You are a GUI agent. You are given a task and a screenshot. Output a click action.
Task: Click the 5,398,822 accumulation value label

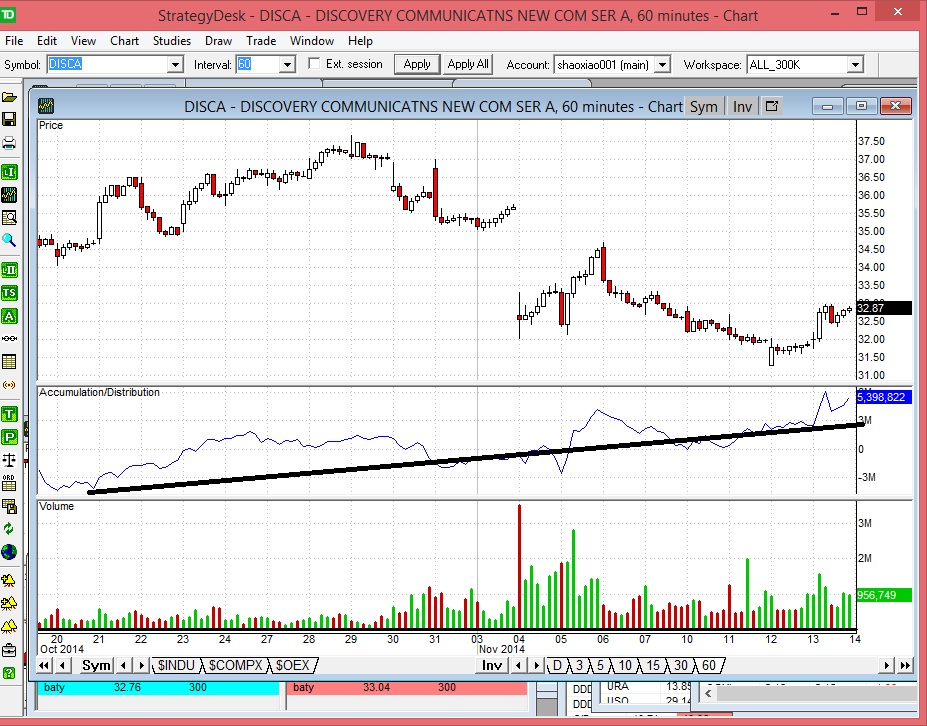point(884,397)
